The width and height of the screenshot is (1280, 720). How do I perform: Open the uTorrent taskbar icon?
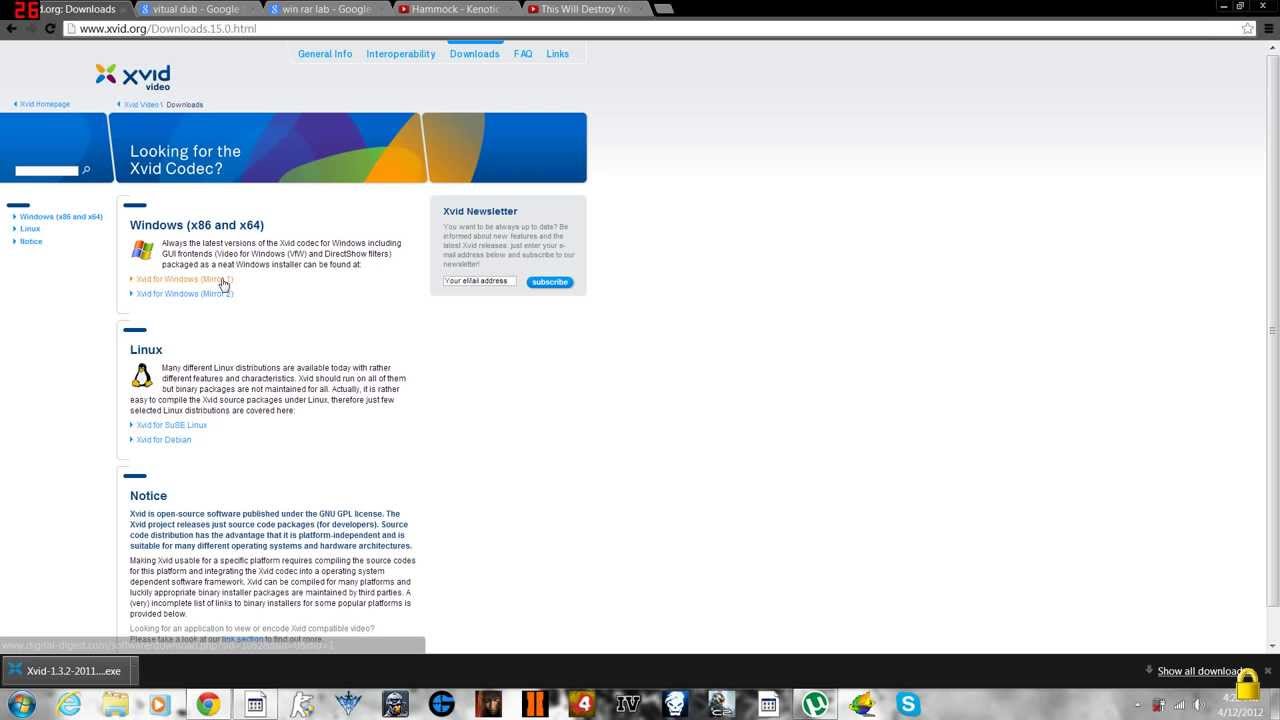tap(815, 704)
